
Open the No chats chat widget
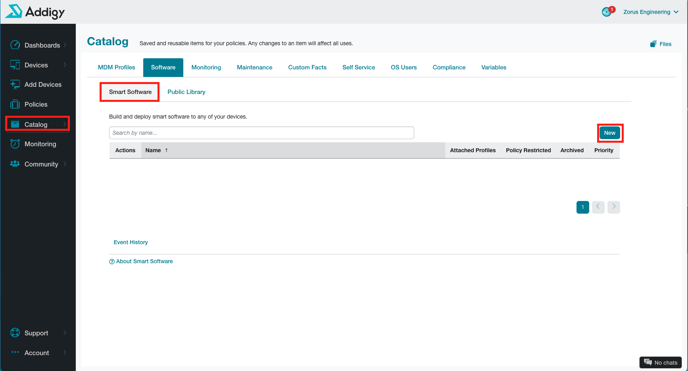click(x=660, y=362)
